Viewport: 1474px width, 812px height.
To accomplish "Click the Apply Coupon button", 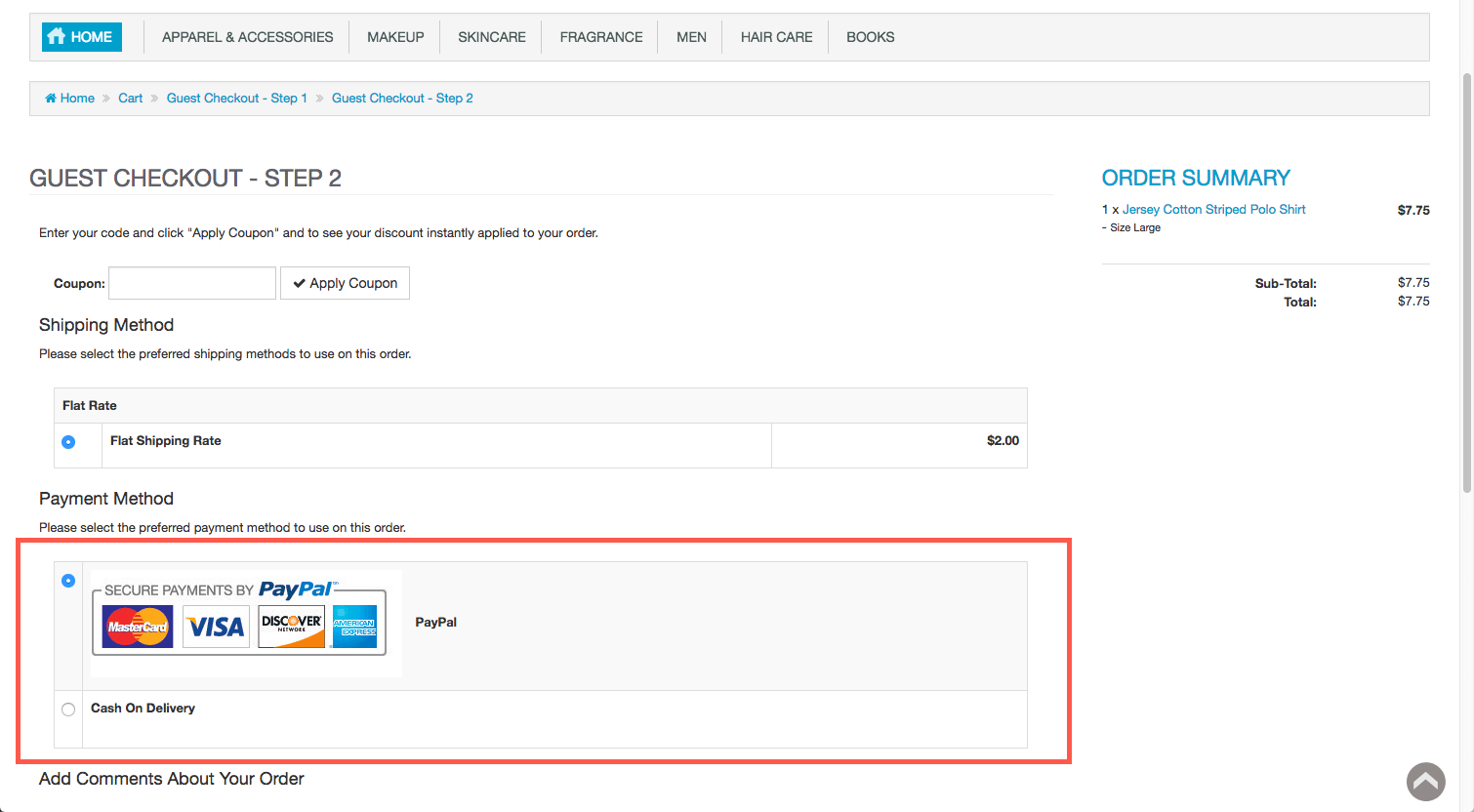I will pos(346,283).
